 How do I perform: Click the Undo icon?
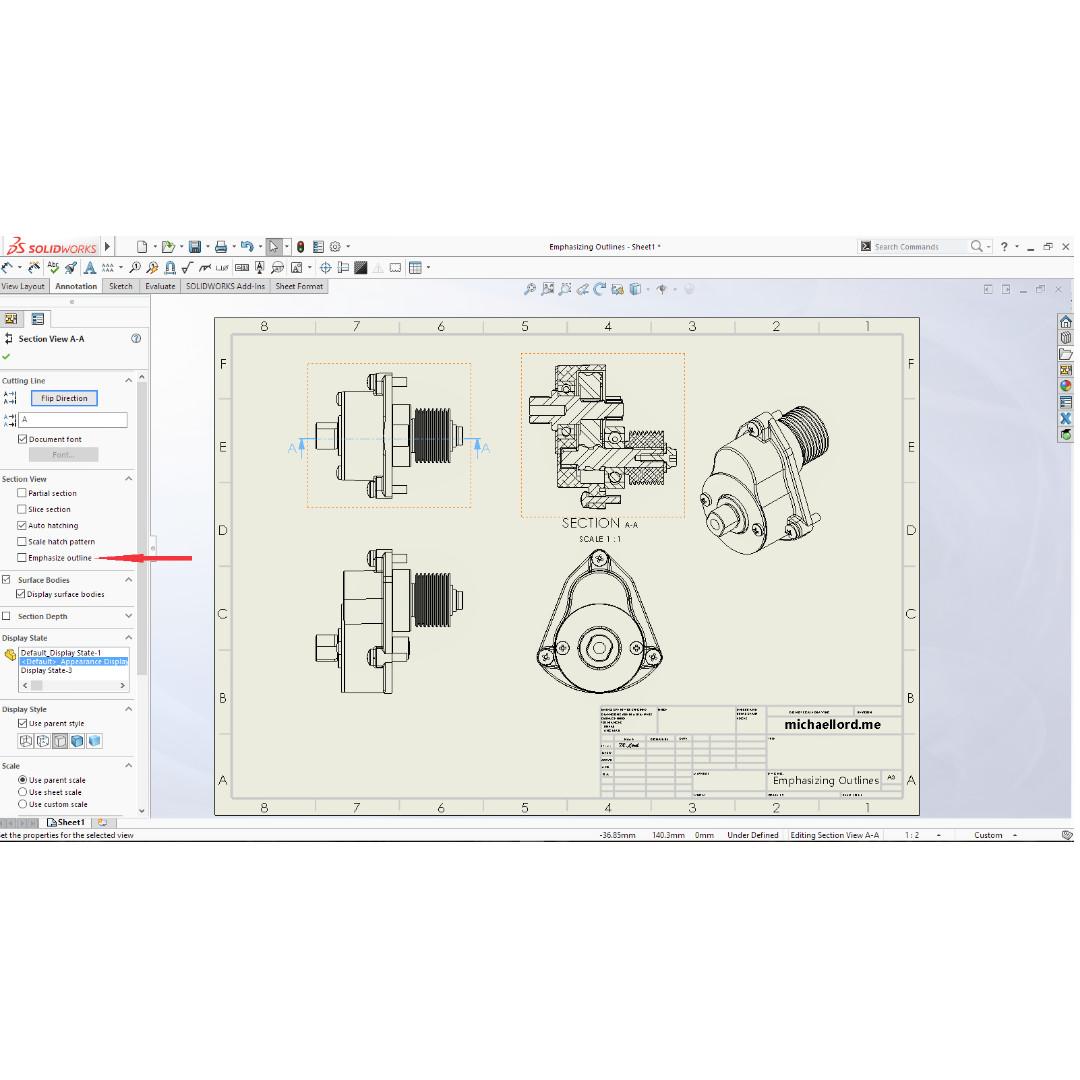[x=247, y=247]
